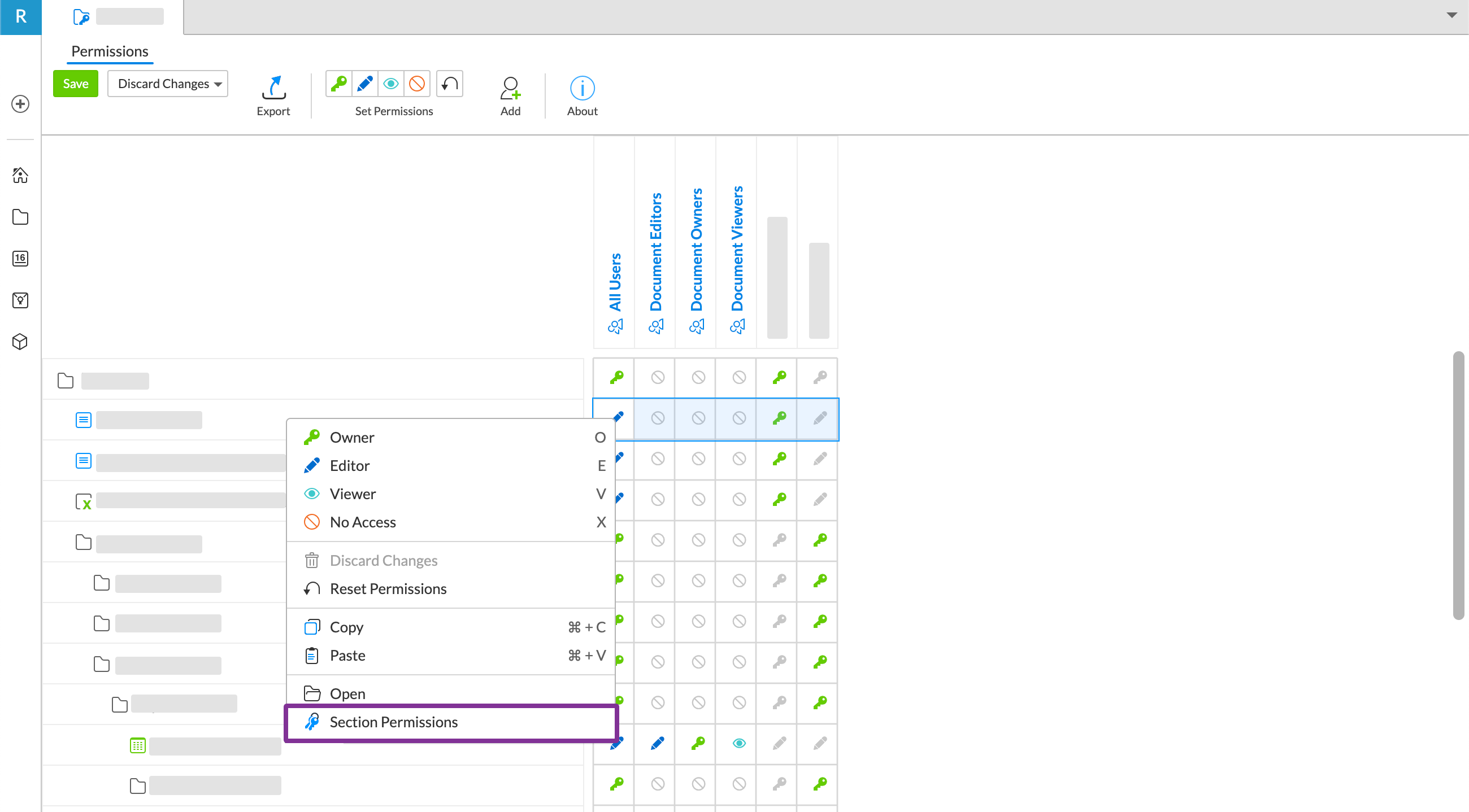Click the All Users column header link
1469x812 pixels.
pyautogui.click(x=615, y=282)
